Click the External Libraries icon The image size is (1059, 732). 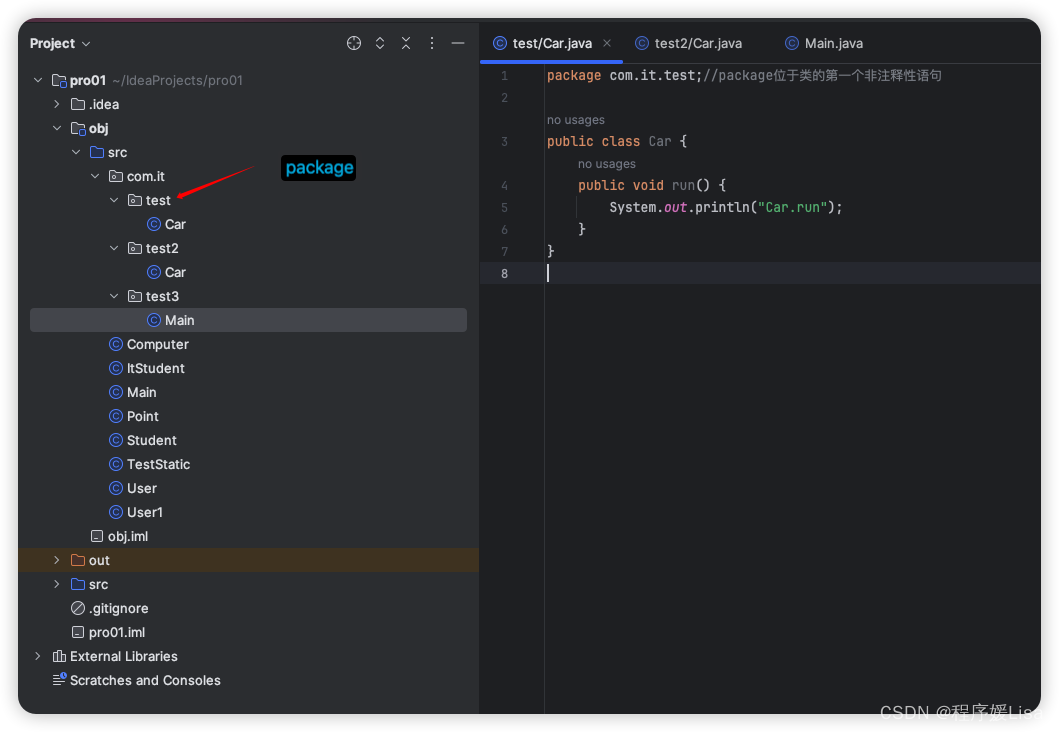coord(59,656)
